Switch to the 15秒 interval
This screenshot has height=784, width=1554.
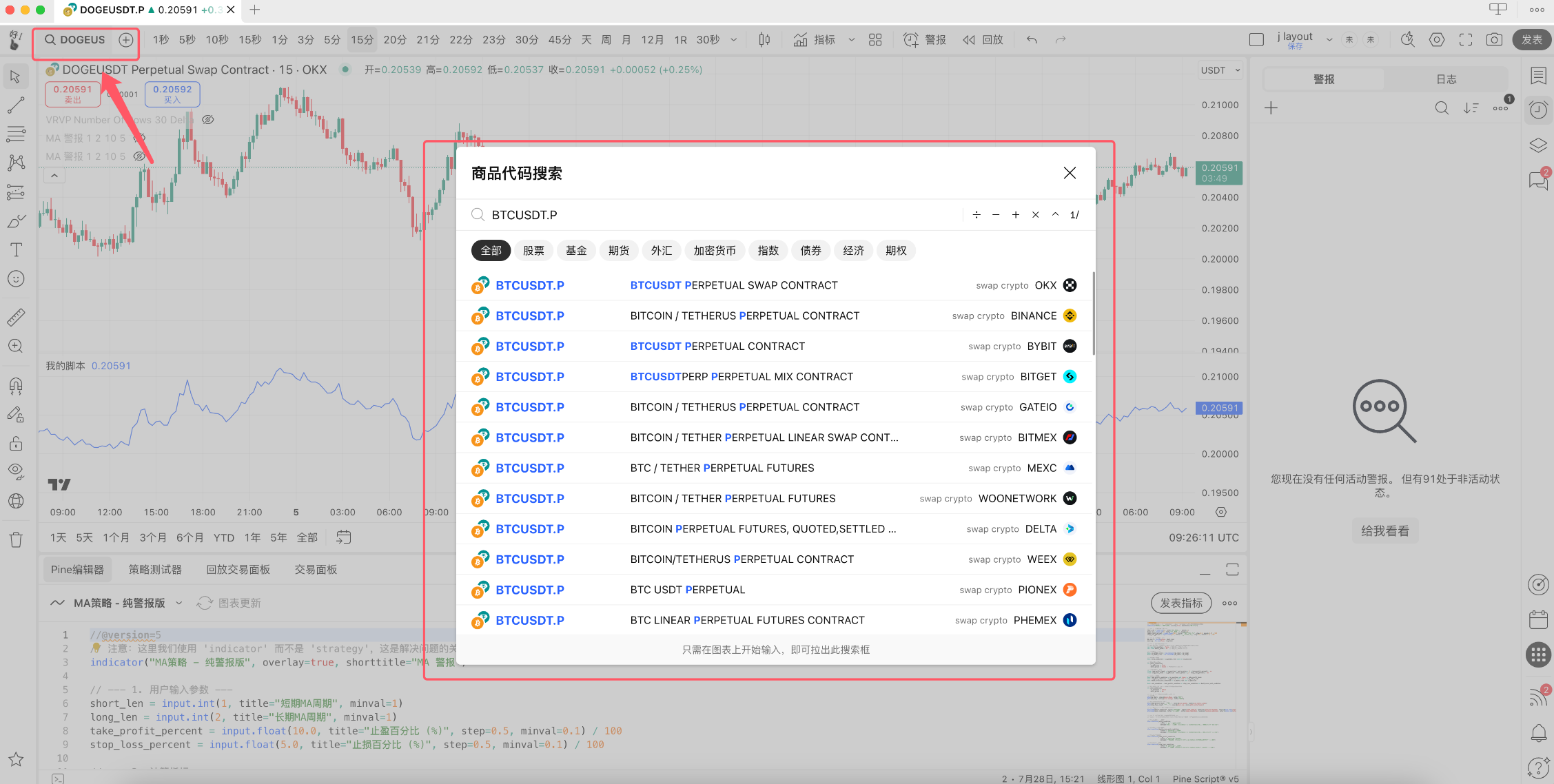[x=250, y=40]
